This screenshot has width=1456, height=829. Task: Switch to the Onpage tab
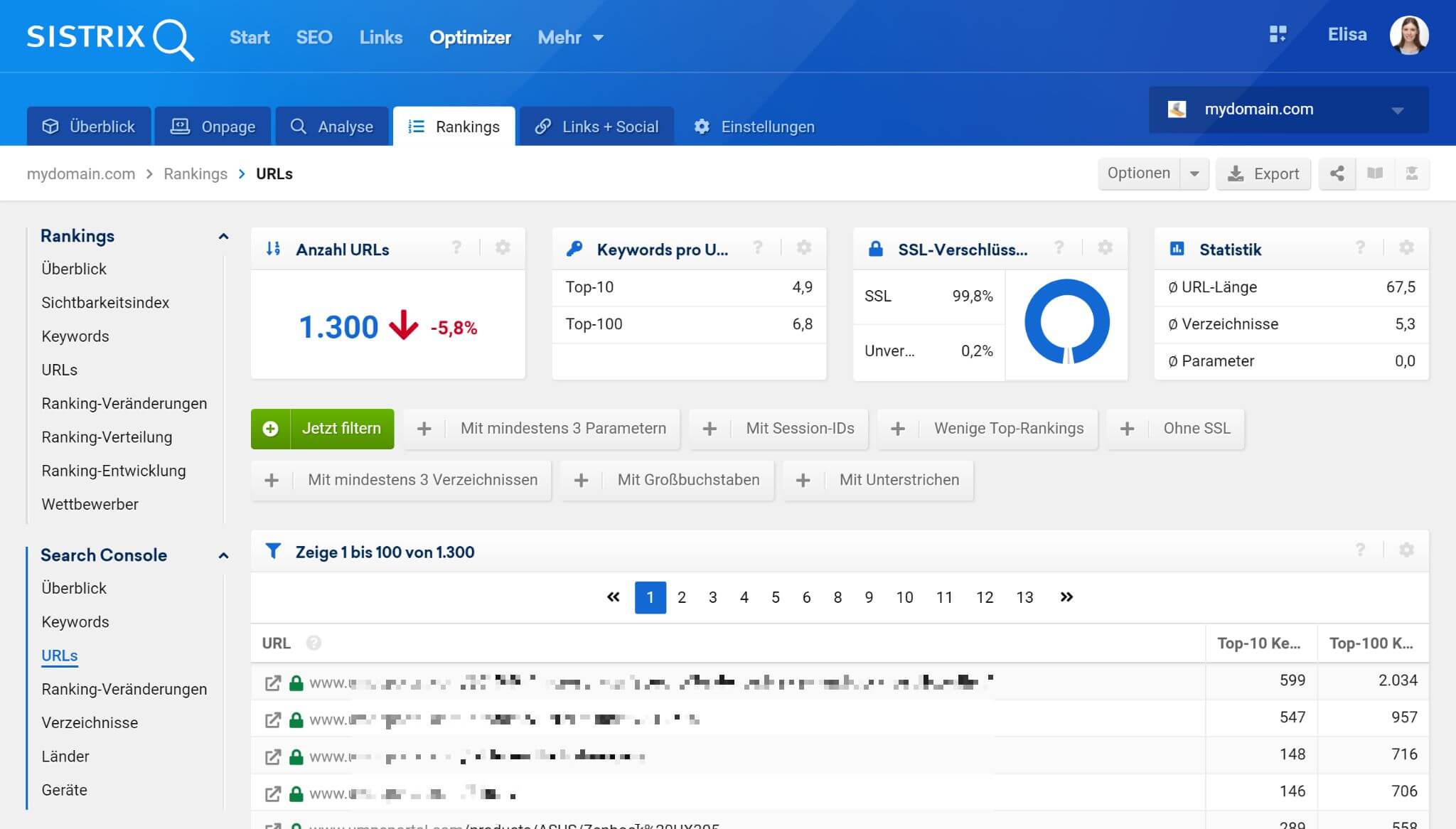tap(213, 127)
